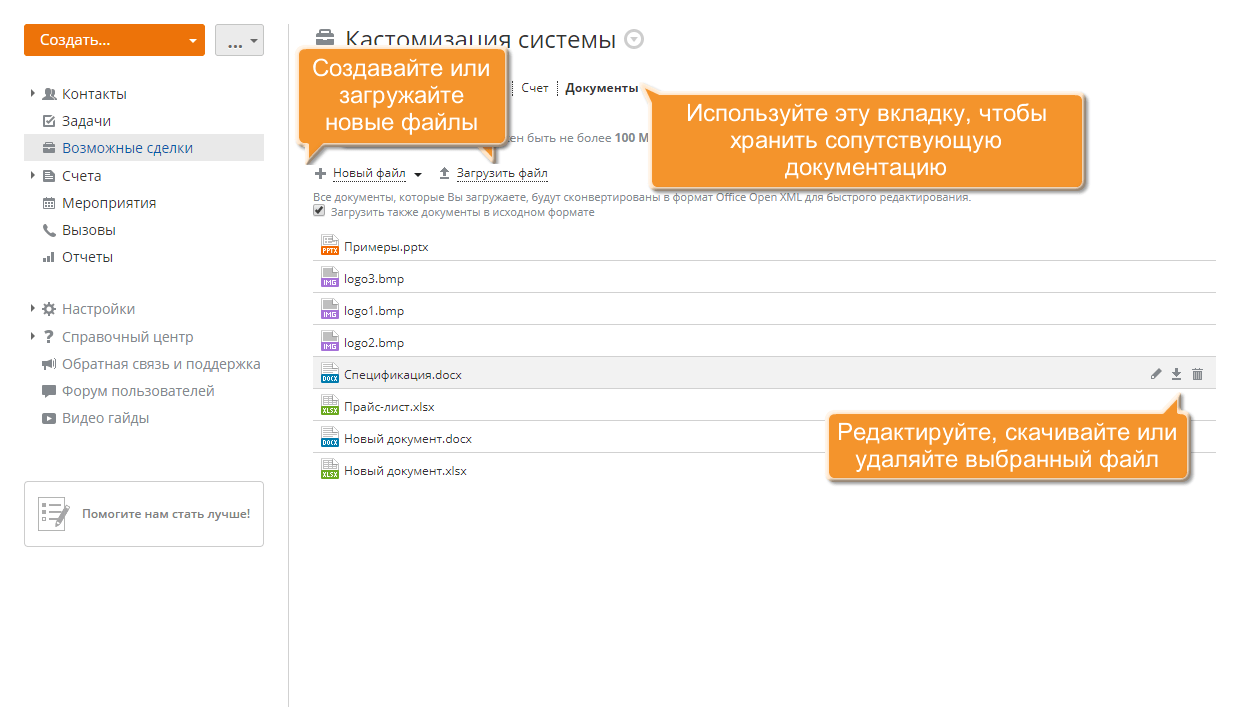The width and height of the screenshot is (1240, 708).
Task: Click the Мероприятия calendar icon
Action: 49,203
